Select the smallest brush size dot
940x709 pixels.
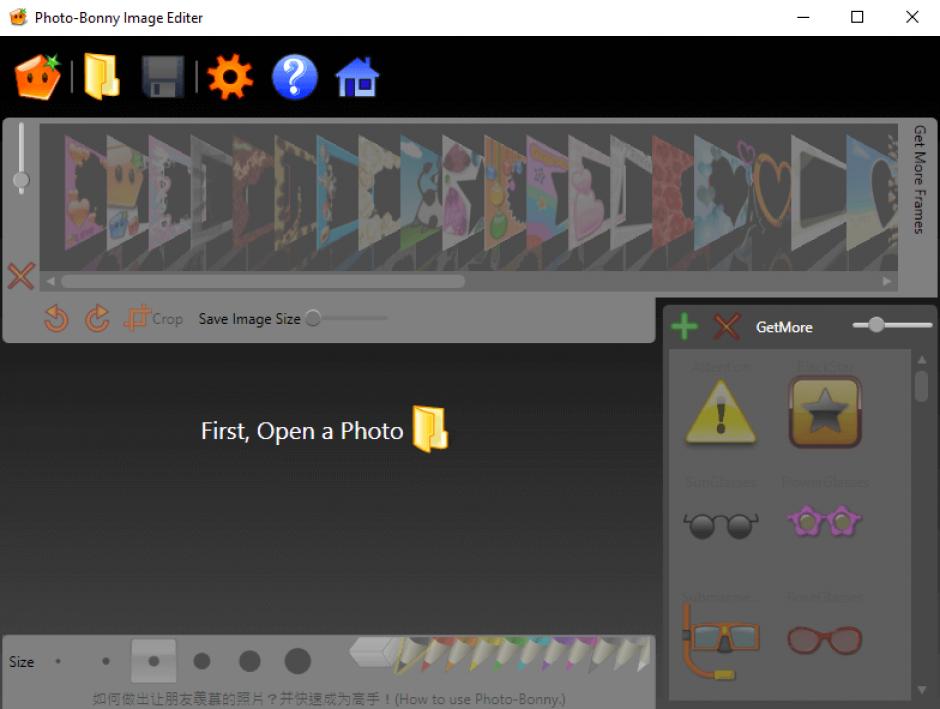58,662
